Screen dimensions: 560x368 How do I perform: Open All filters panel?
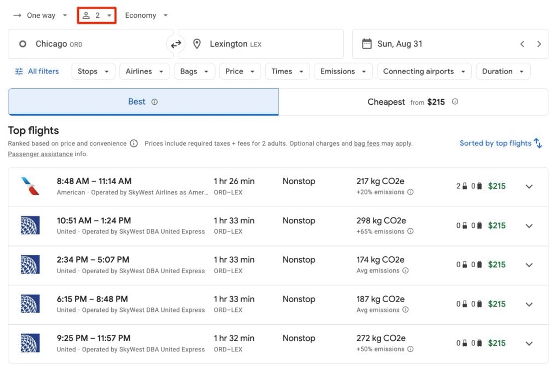pyautogui.click(x=37, y=71)
